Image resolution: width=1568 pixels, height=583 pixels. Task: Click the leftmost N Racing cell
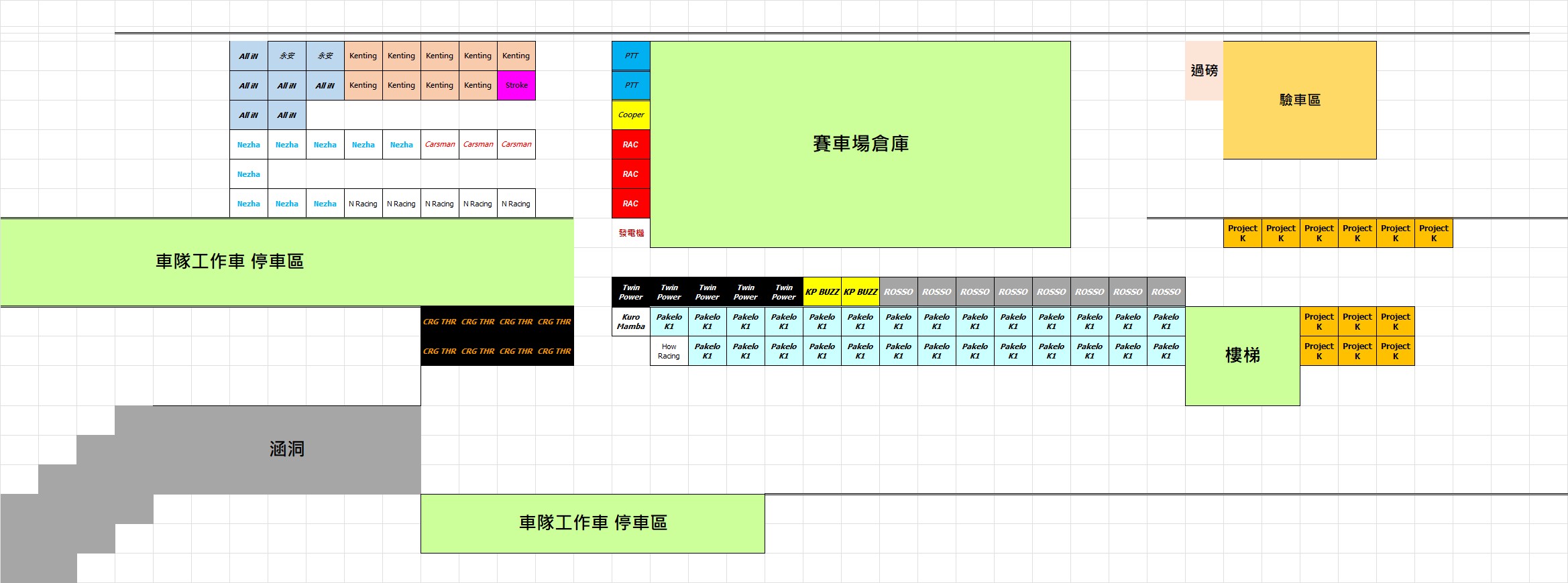coord(363,203)
